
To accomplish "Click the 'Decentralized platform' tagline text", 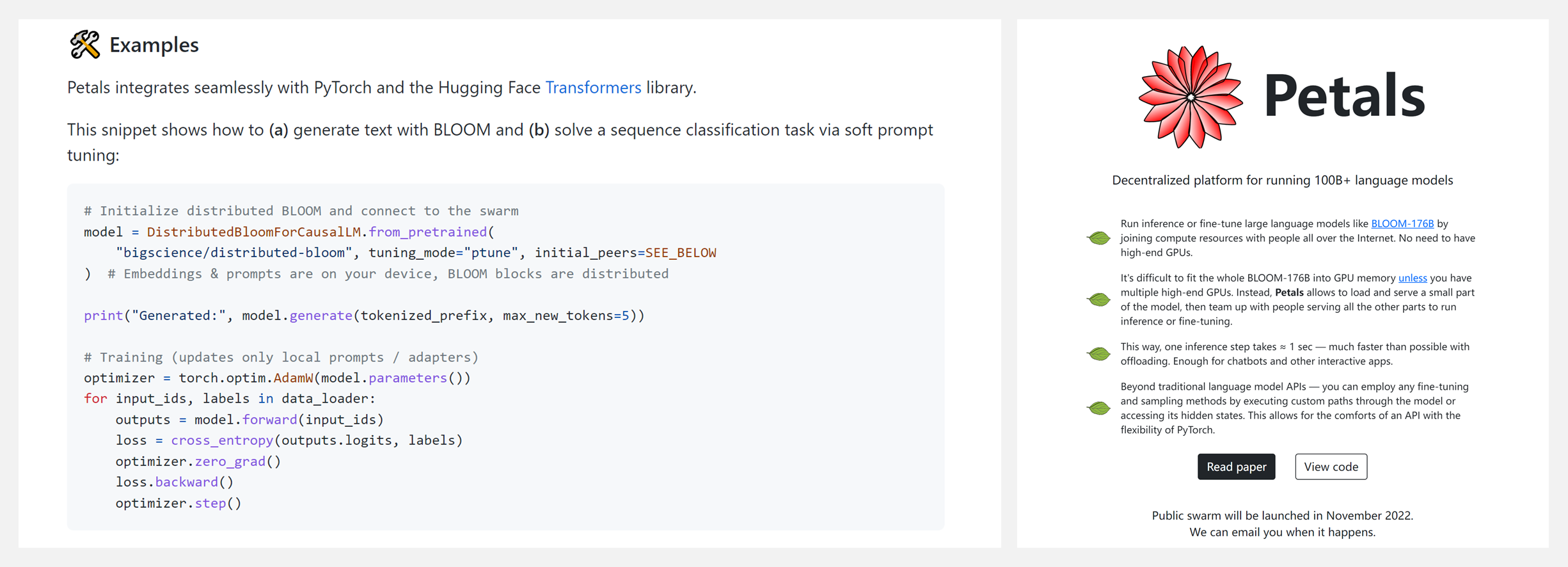I will pos(1282,180).
